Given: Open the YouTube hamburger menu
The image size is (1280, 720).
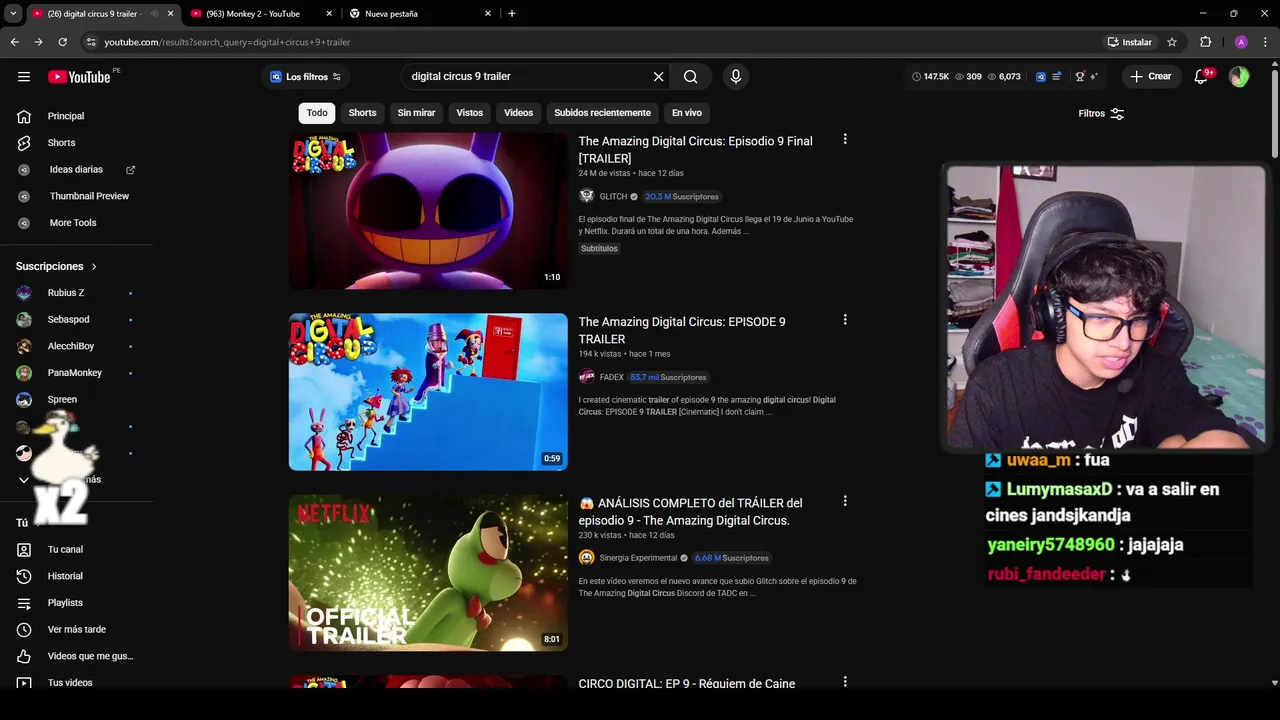Looking at the screenshot, I should pos(24,77).
